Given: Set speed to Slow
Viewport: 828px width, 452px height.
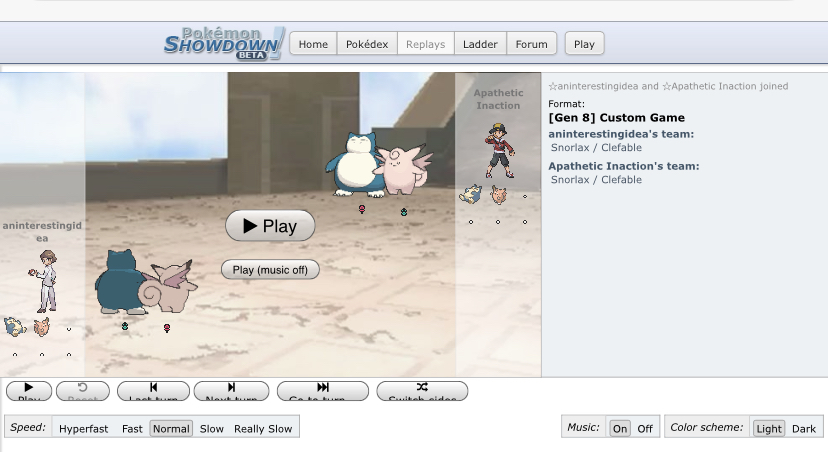Looking at the screenshot, I should coord(211,428).
